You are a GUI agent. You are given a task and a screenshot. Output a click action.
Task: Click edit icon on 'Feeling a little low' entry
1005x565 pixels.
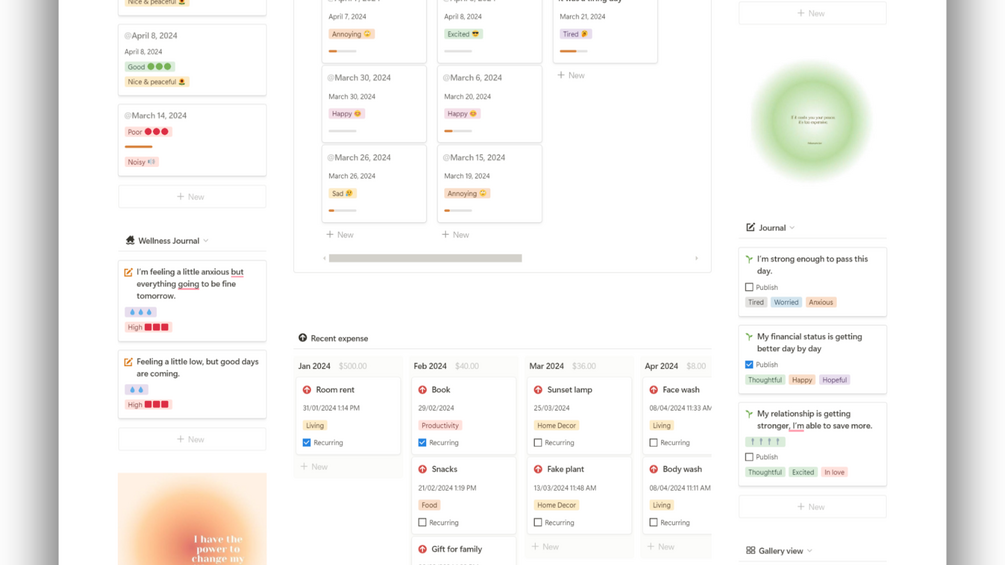click(128, 362)
